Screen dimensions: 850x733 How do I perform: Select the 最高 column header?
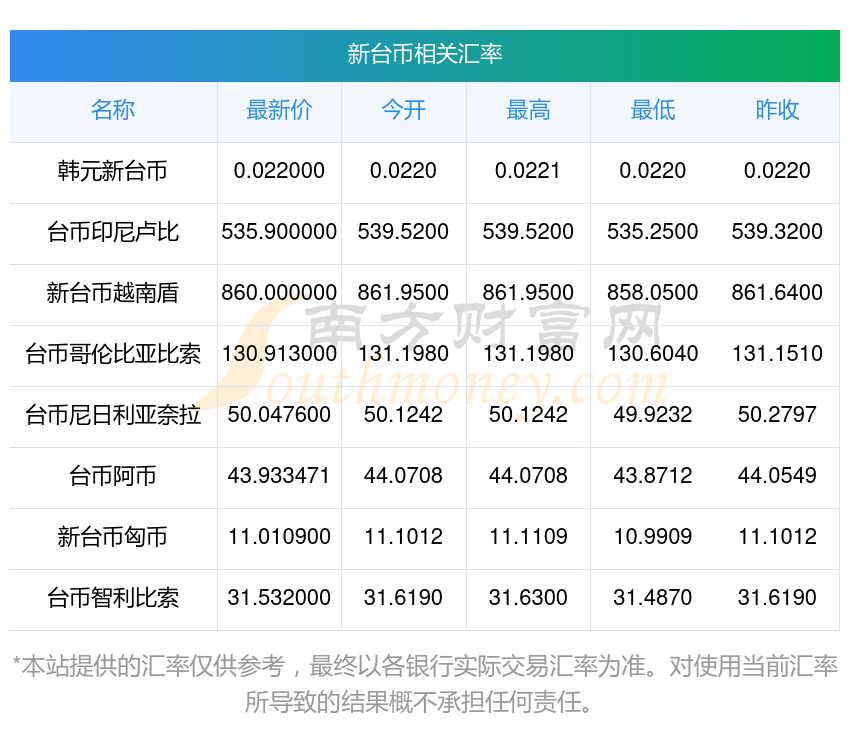click(x=528, y=111)
